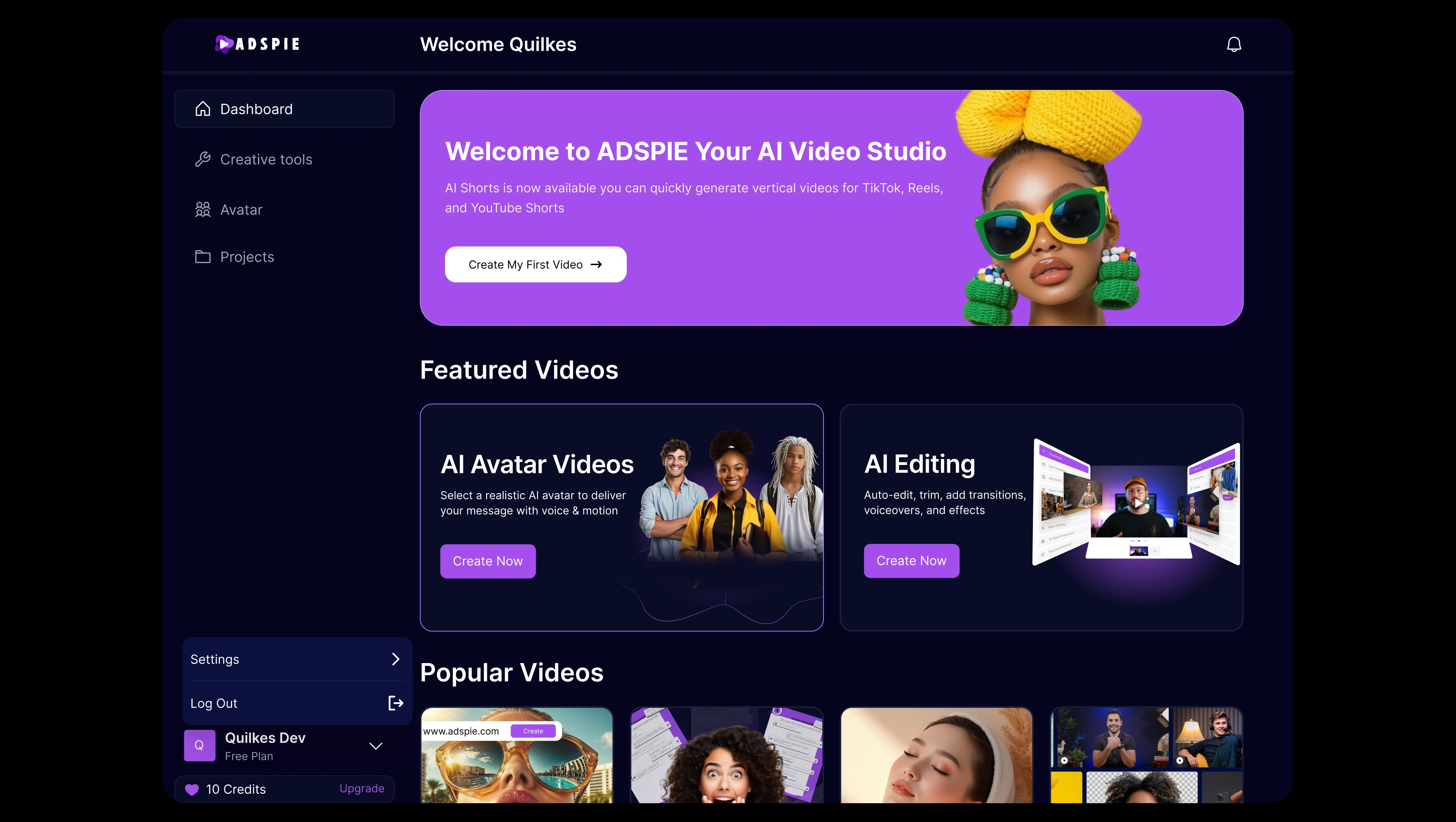Click Create My First Video button
1456x822 pixels.
pos(535,265)
